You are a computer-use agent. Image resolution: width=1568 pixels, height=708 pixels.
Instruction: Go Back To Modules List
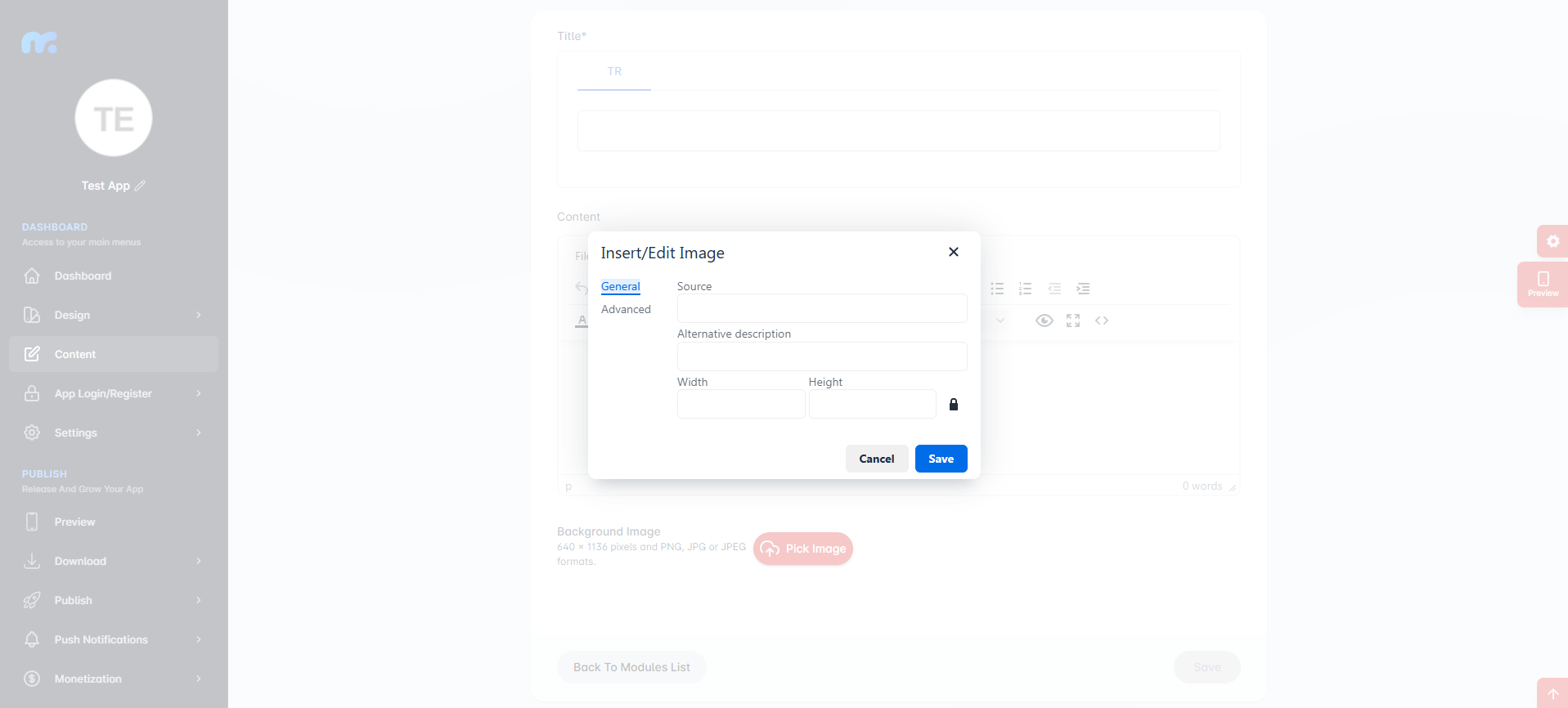631,667
